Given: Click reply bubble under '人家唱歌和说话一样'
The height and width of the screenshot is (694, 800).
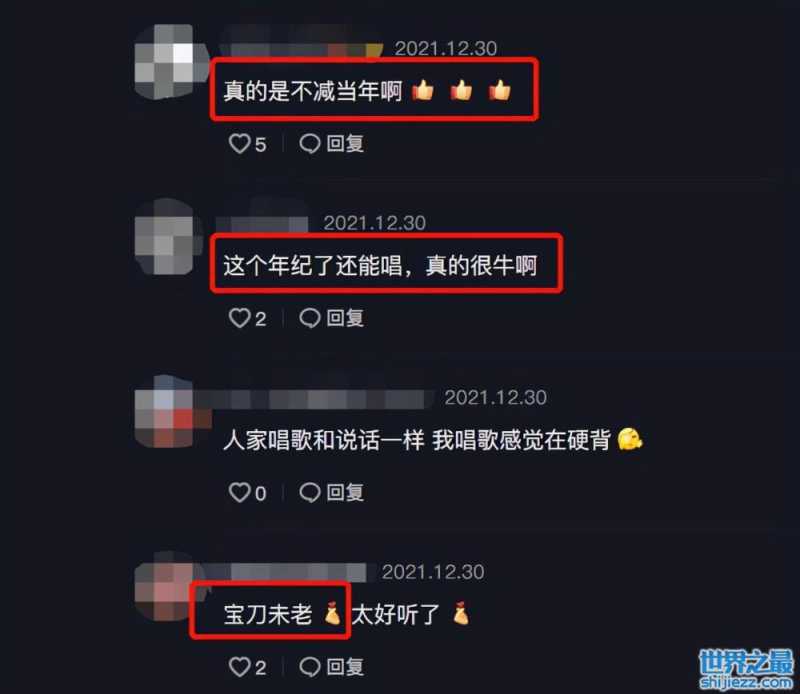Looking at the screenshot, I should point(310,493).
